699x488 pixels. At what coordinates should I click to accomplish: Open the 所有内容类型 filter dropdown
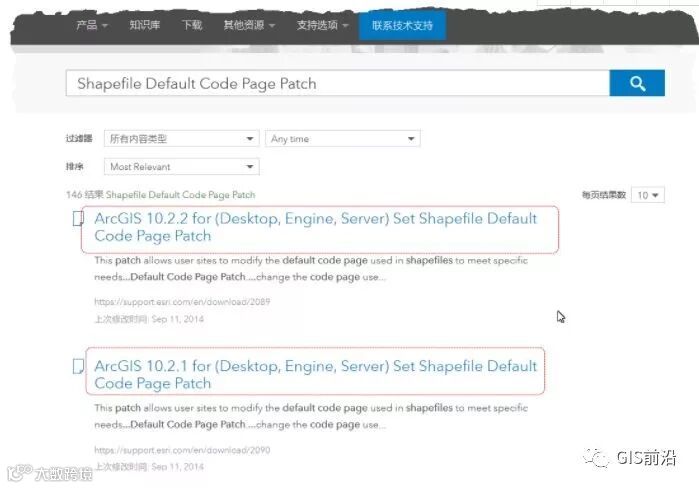(181, 139)
